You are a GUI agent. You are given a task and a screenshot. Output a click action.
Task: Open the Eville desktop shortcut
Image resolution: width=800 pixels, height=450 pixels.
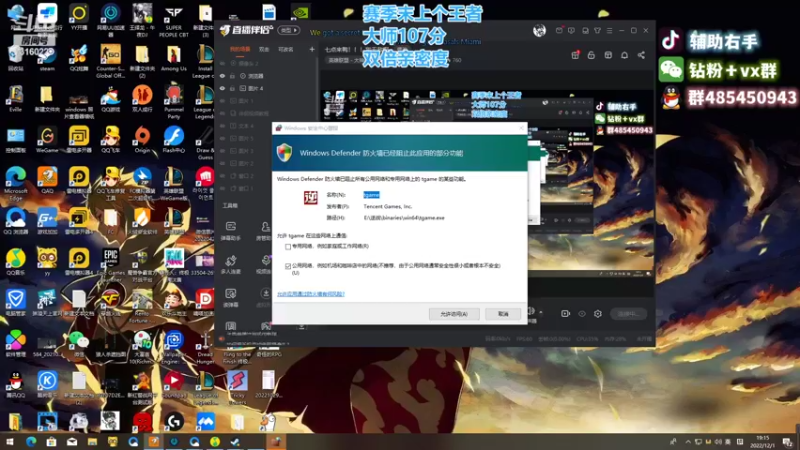coord(15,99)
